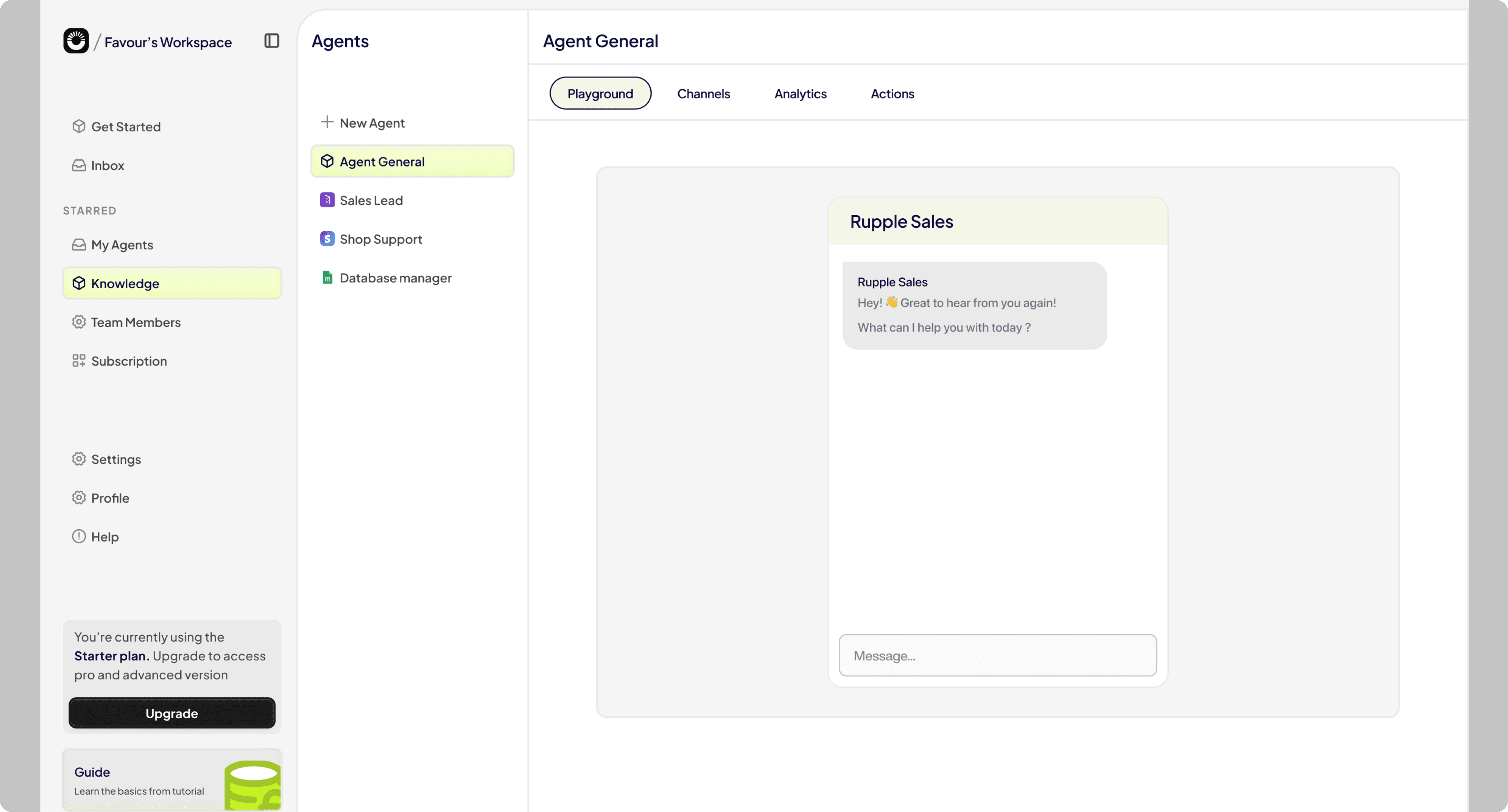The width and height of the screenshot is (1508, 812).
Task: Click the Subscription label
Action: [x=129, y=361]
